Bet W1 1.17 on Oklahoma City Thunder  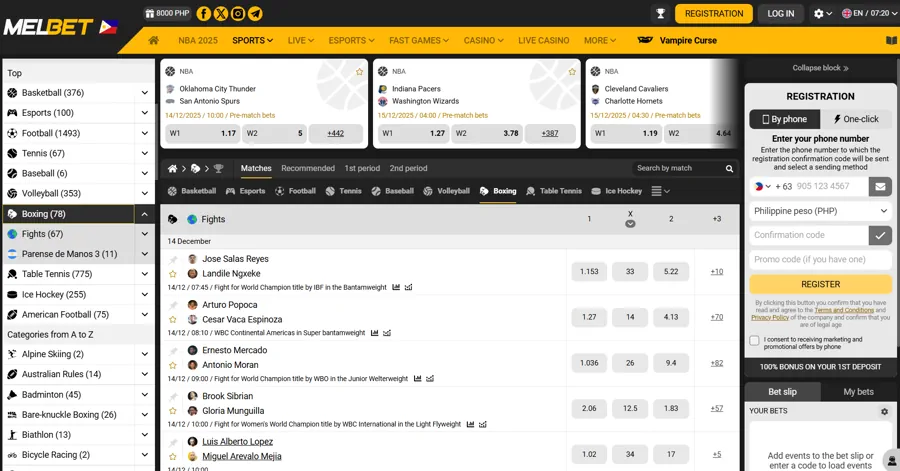[x=202, y=133]
